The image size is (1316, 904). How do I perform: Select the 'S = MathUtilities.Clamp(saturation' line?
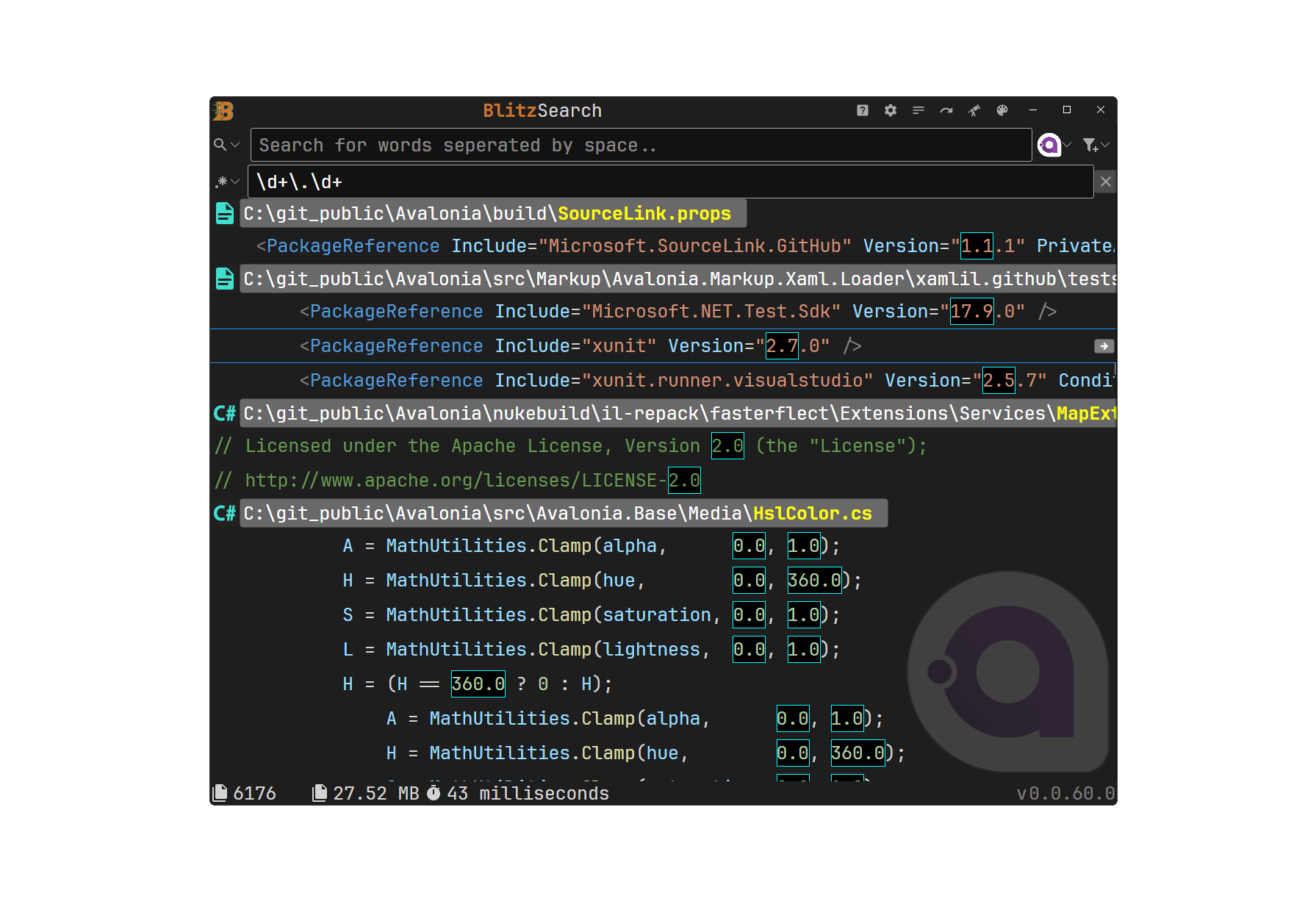(664, 615)
